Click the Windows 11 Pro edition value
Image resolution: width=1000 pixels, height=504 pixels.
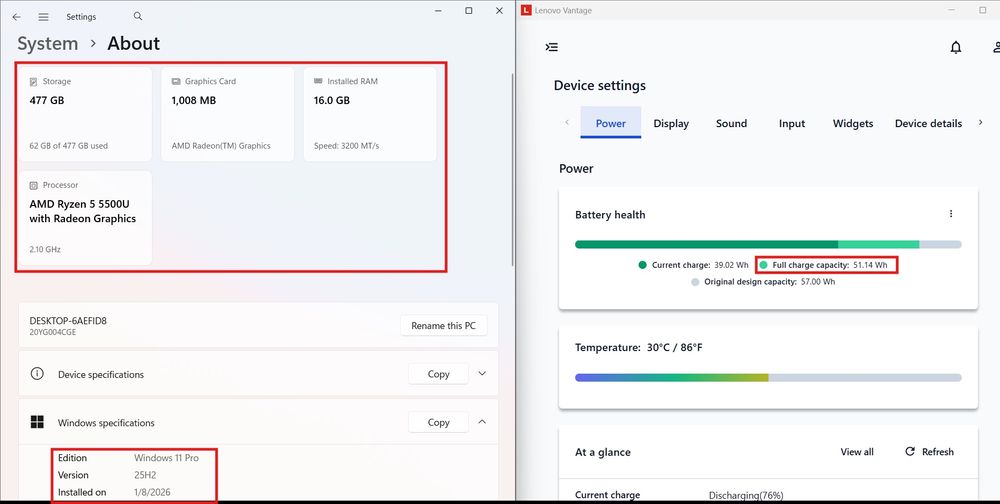[x=166, y=458]
